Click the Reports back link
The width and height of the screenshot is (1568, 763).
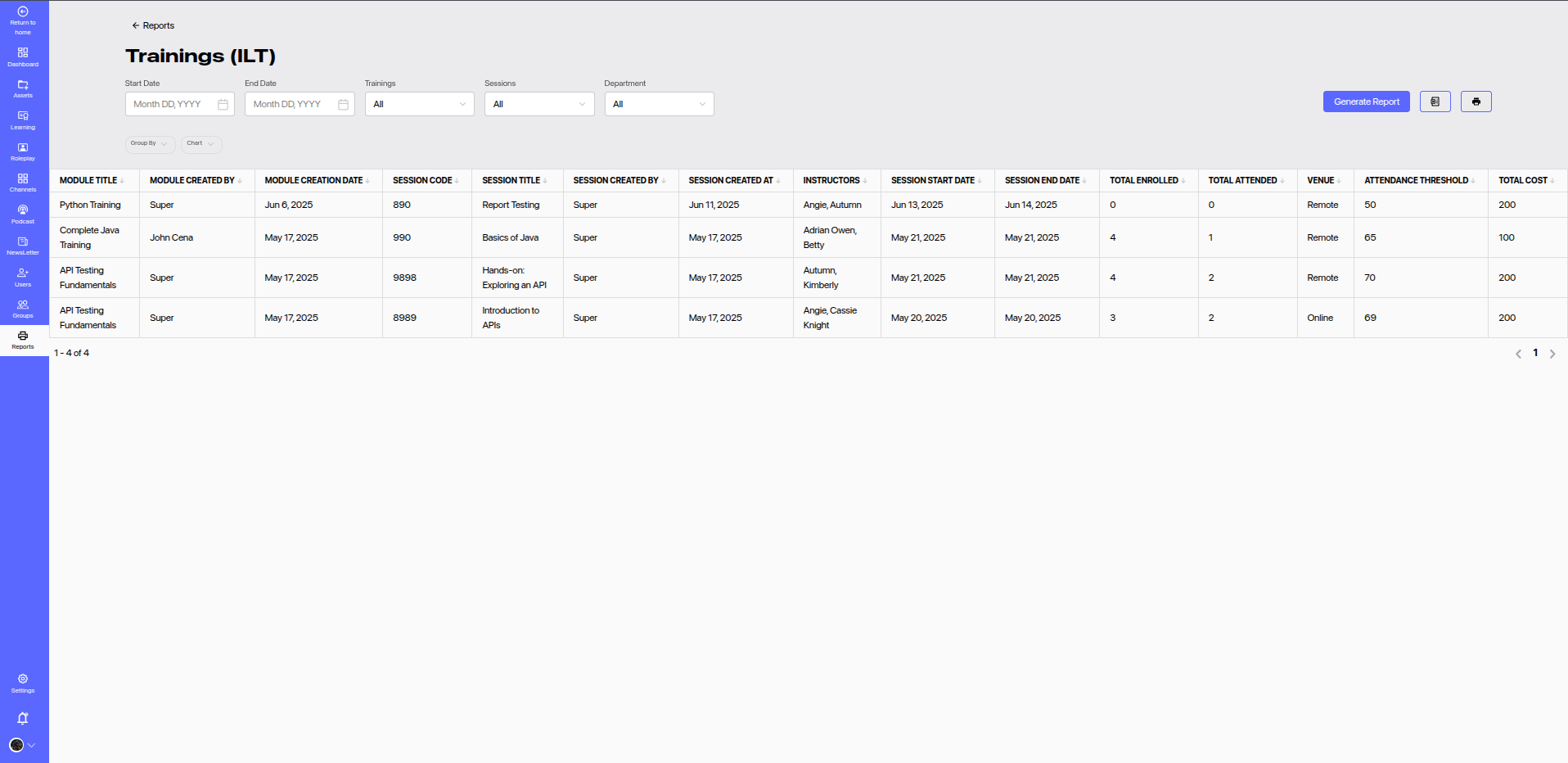[x=152, y=25]
